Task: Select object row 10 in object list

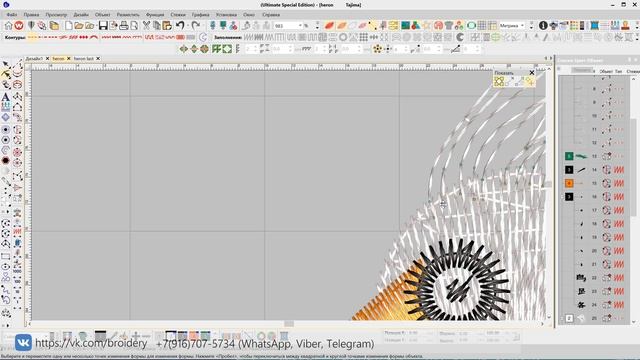Action: 594,116
